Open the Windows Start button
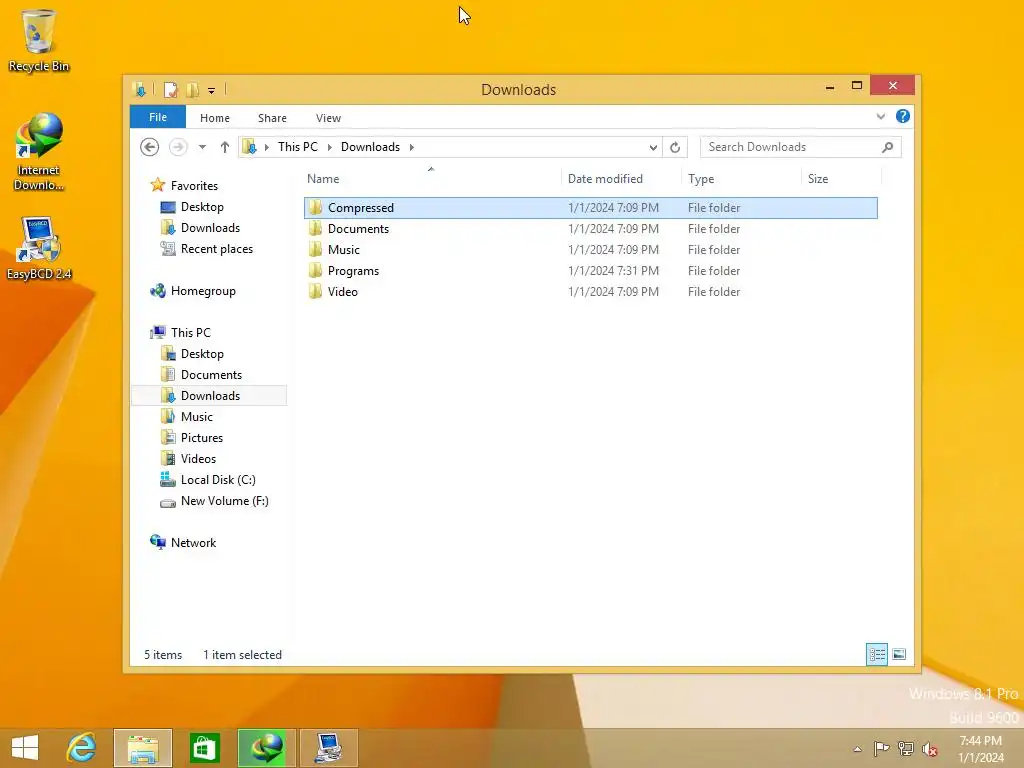Viewport: 1024px width, 768px height. [x=25, y=748]
